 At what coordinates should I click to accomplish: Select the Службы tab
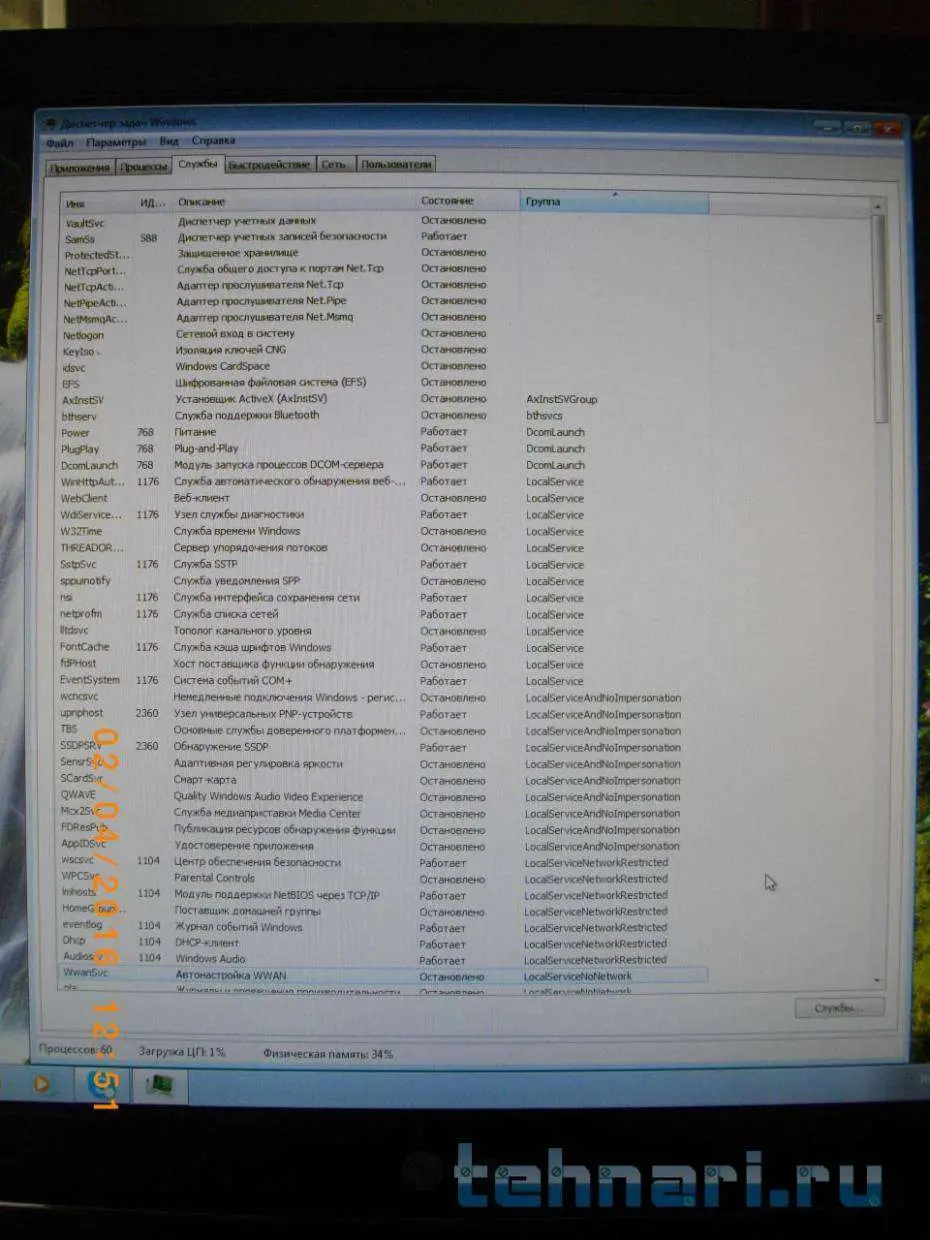coord(197,163)
